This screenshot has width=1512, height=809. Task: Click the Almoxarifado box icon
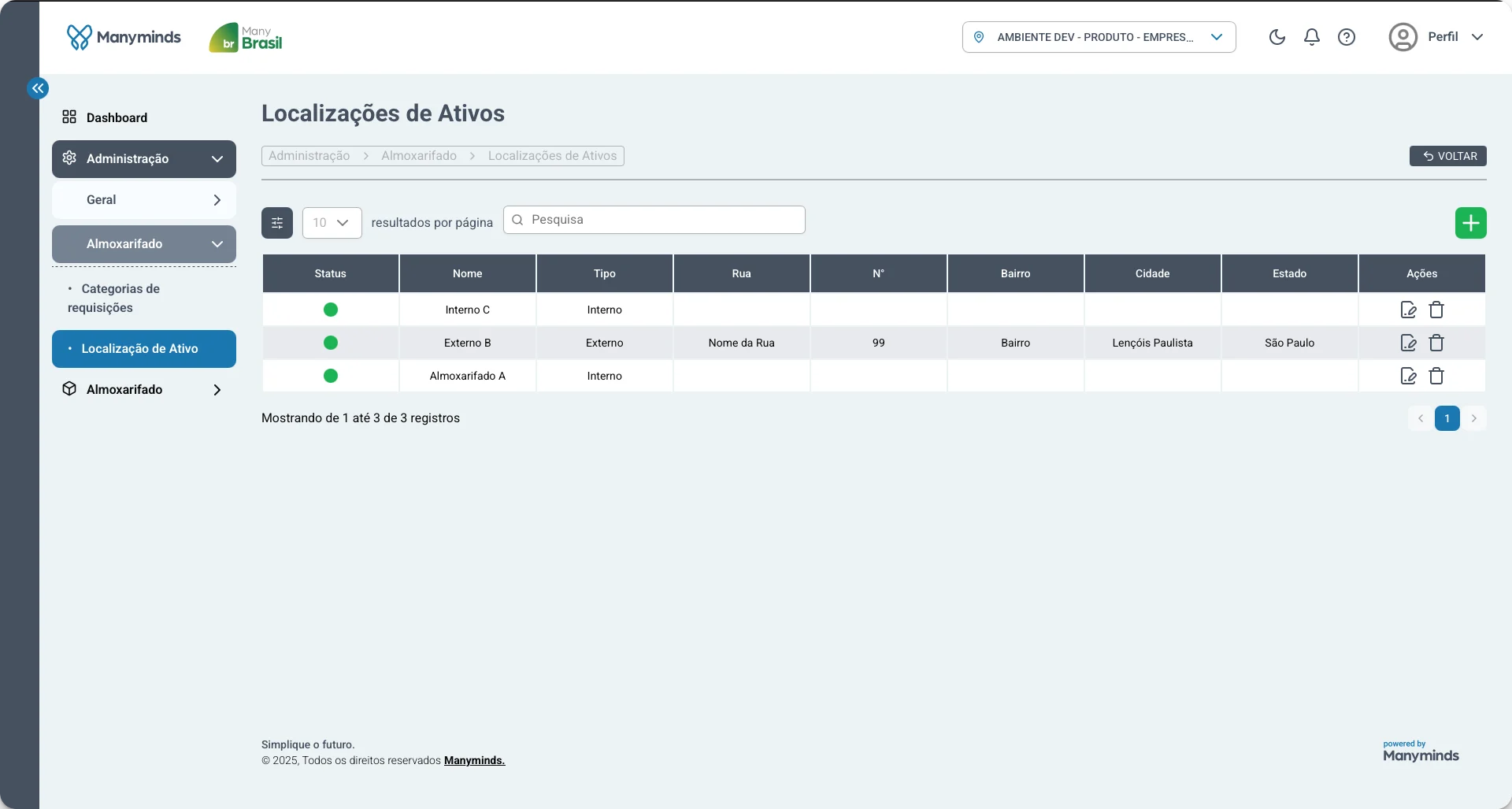tap(69, 389)
